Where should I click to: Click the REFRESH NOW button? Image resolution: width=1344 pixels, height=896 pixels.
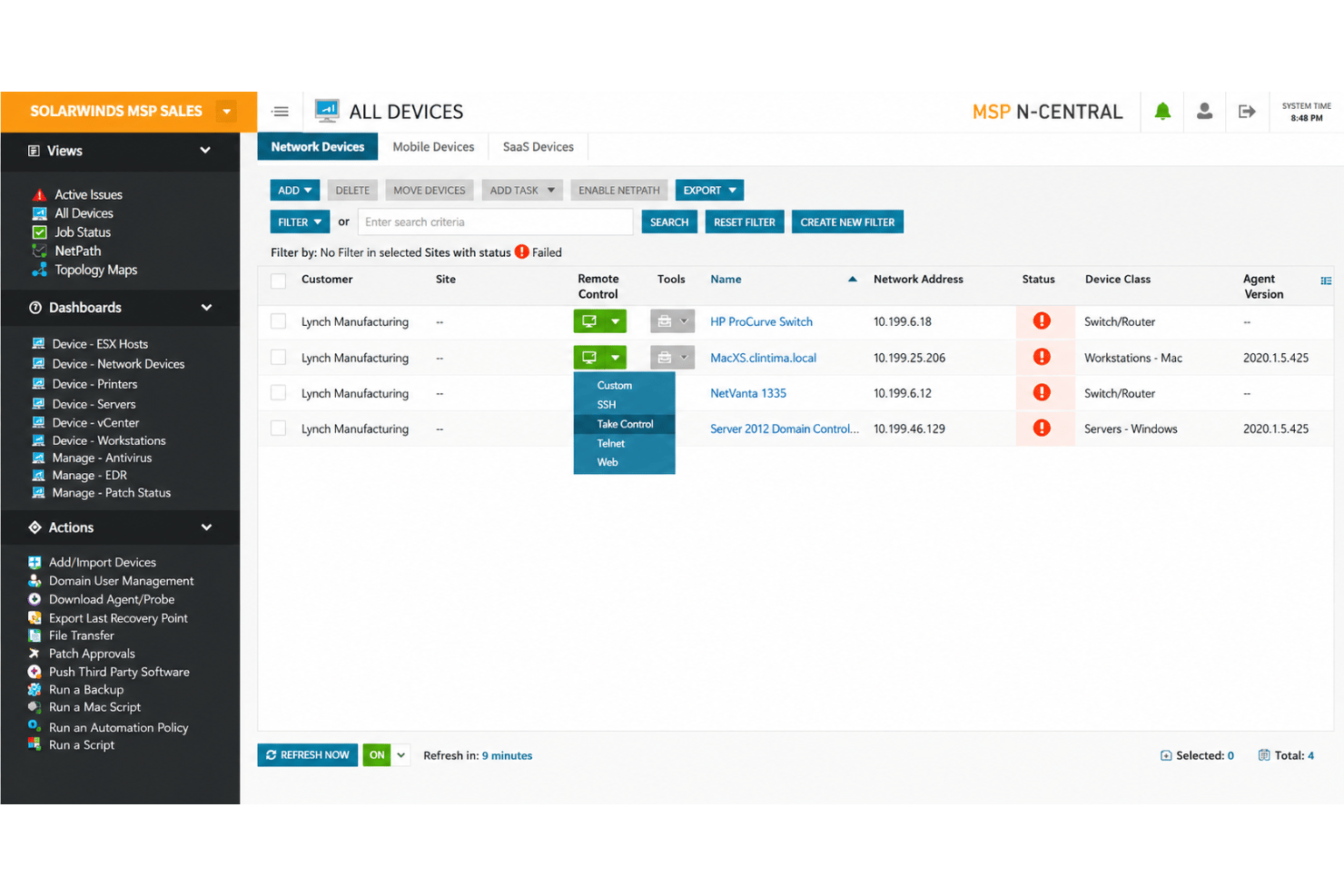click(x=308, y=755)
